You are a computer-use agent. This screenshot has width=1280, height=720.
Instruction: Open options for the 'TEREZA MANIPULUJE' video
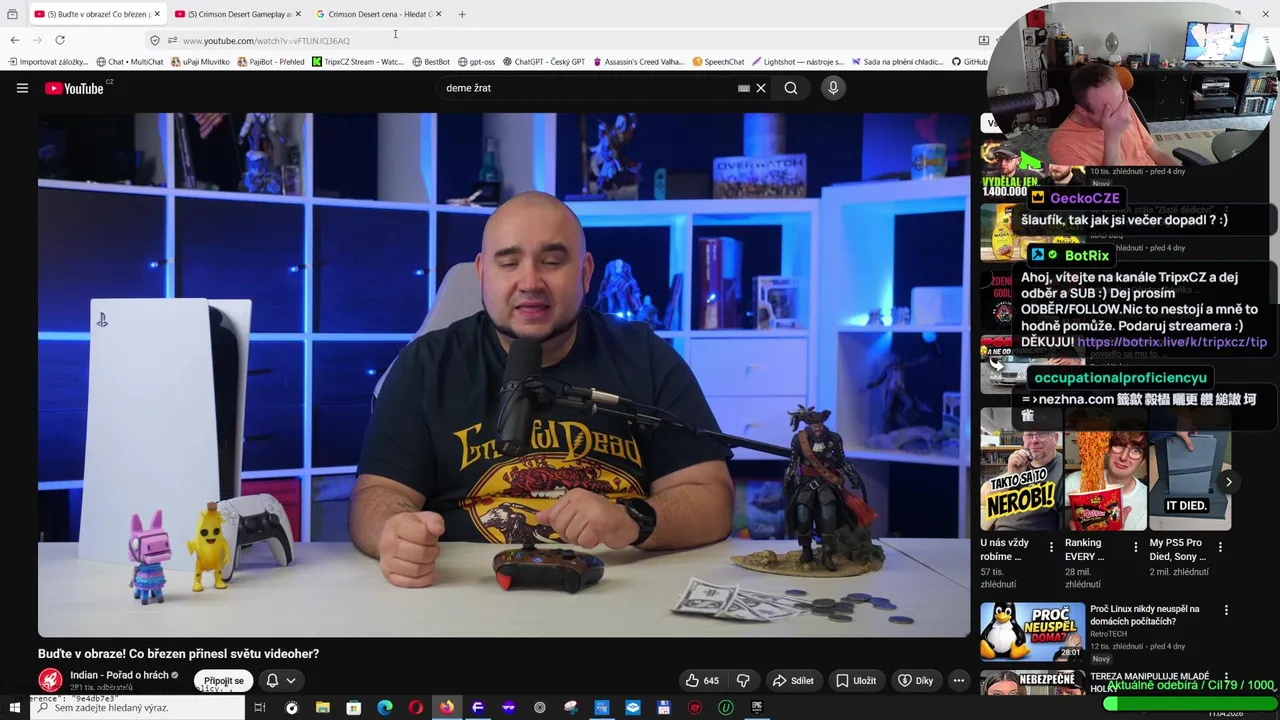pyautogui.click(x=1226, y=678)
